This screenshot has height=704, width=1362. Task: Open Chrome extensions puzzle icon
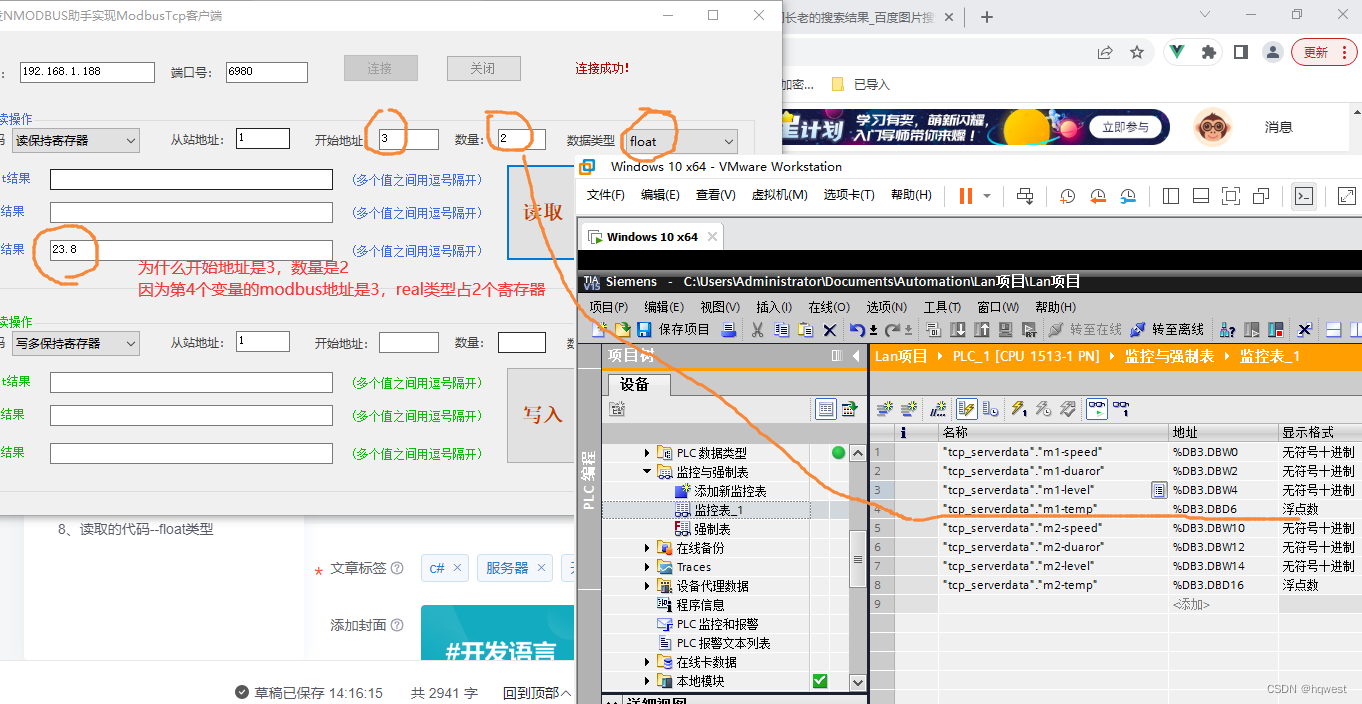point(1209,52)
